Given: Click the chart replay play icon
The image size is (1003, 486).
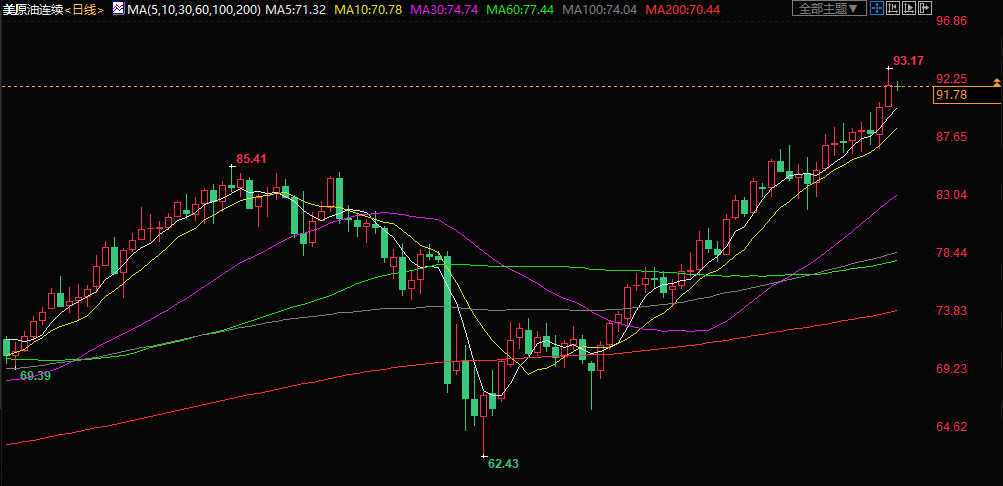Looking at the screenshot, I should pyautogui.click(x=908, y=9).
